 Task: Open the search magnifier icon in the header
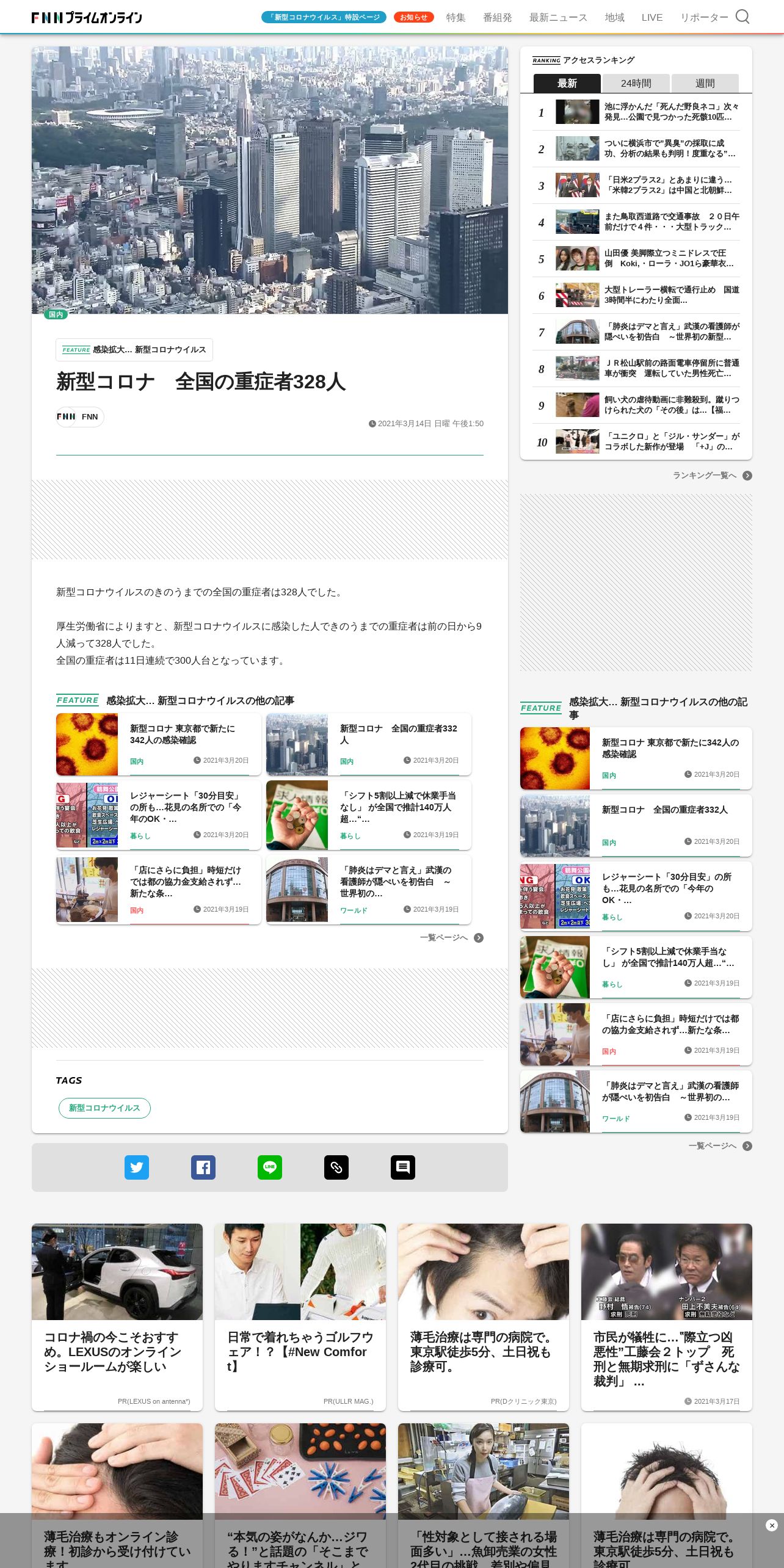[x=742, y=16]
